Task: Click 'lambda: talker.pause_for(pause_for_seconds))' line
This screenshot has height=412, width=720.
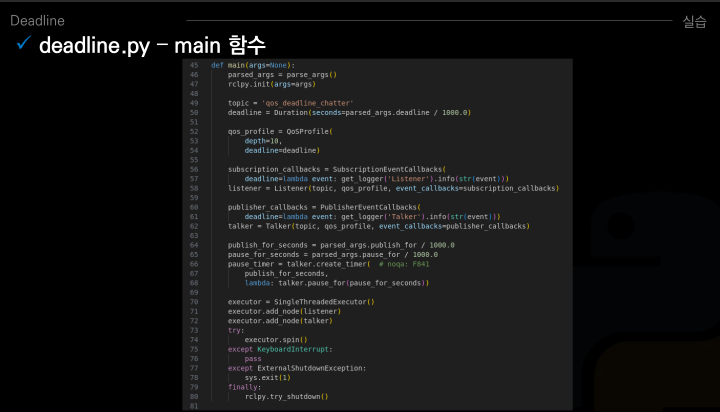Action: 337,283
